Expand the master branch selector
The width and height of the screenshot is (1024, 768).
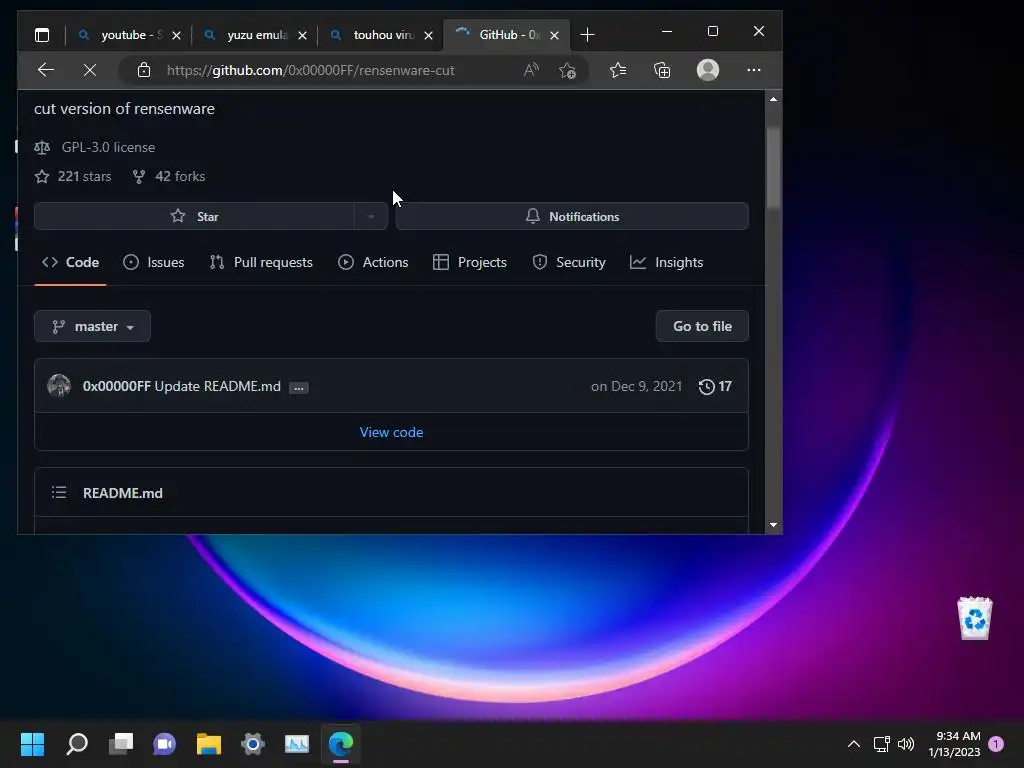pos(92,326)
